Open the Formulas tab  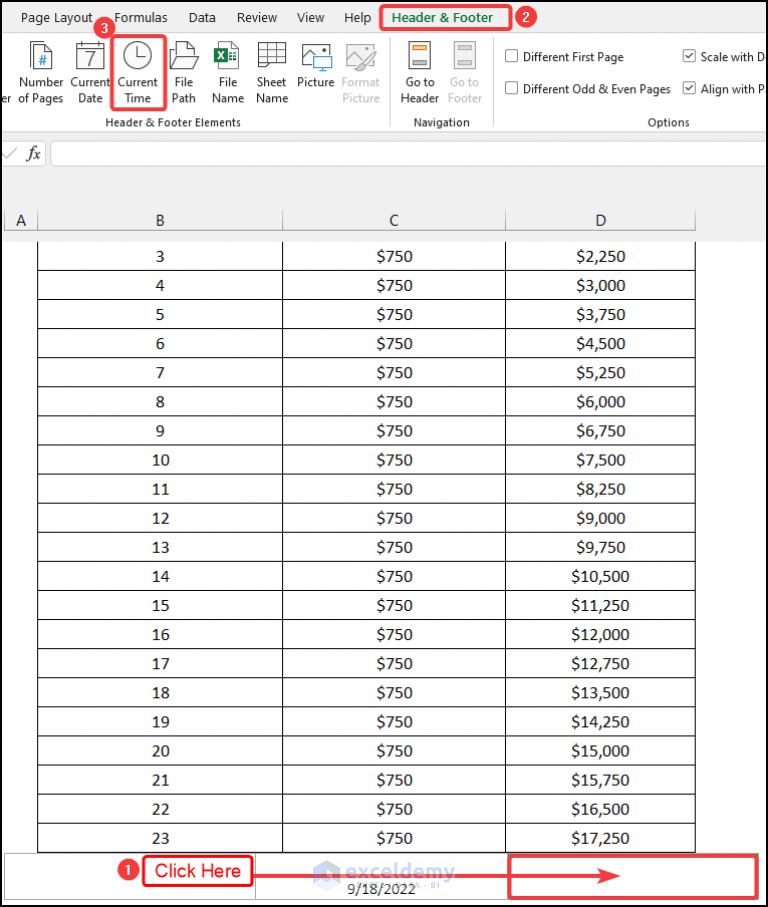(141, 17)
